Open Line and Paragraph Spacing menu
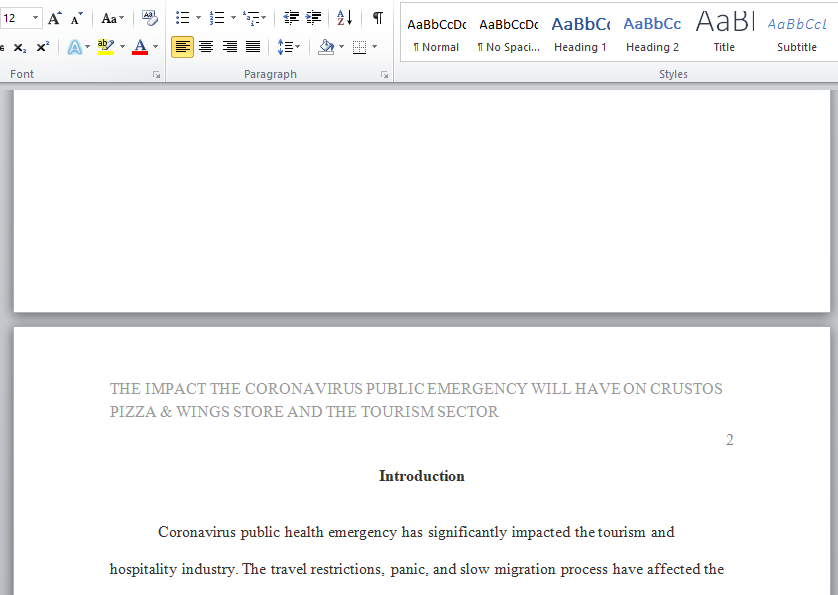The width and height of the screenshot is (838, 595). 289,47
